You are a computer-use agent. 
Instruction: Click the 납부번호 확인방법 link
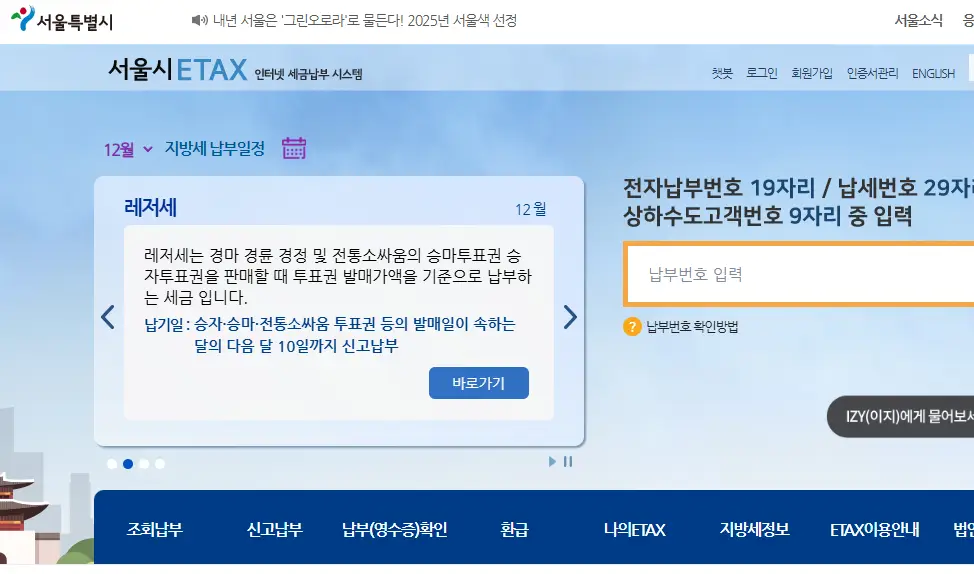click(x=692, y=327)
